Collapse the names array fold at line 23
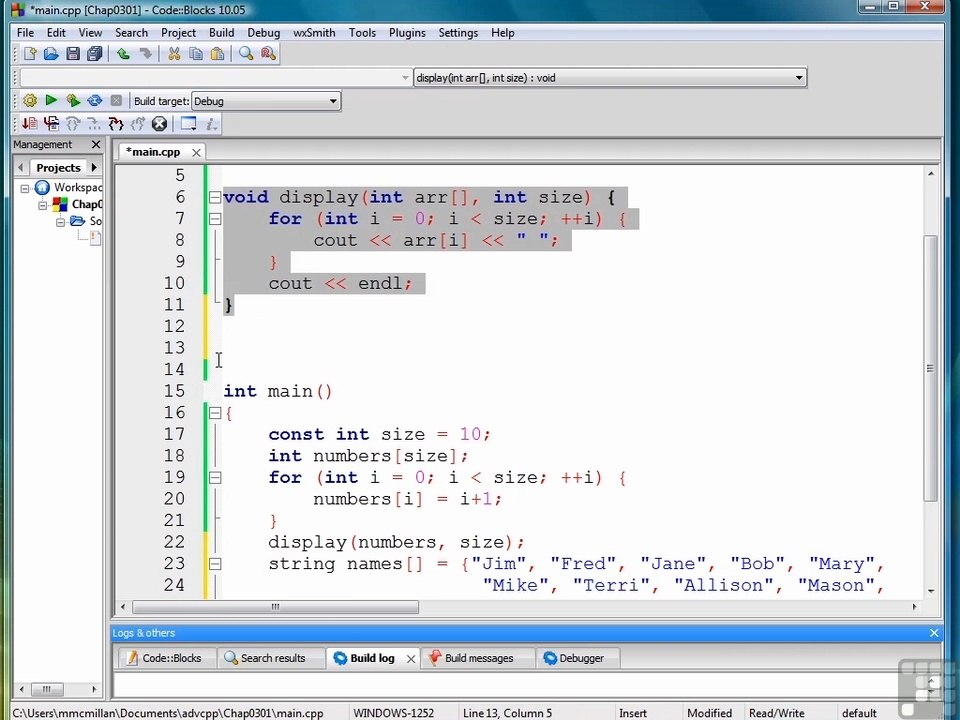The width and height of the screenshot is (960, 720). [x=215, y=564]
